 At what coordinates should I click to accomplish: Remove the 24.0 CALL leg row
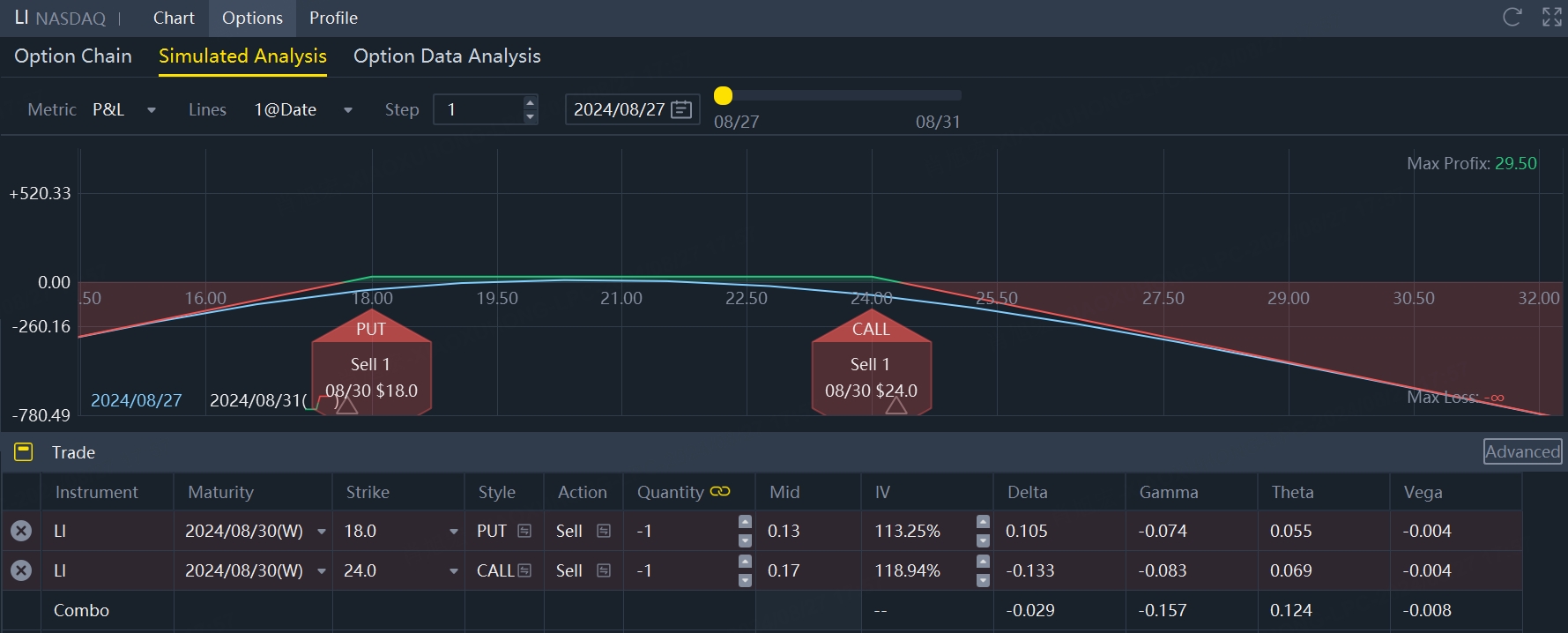(x=21, y=570)
